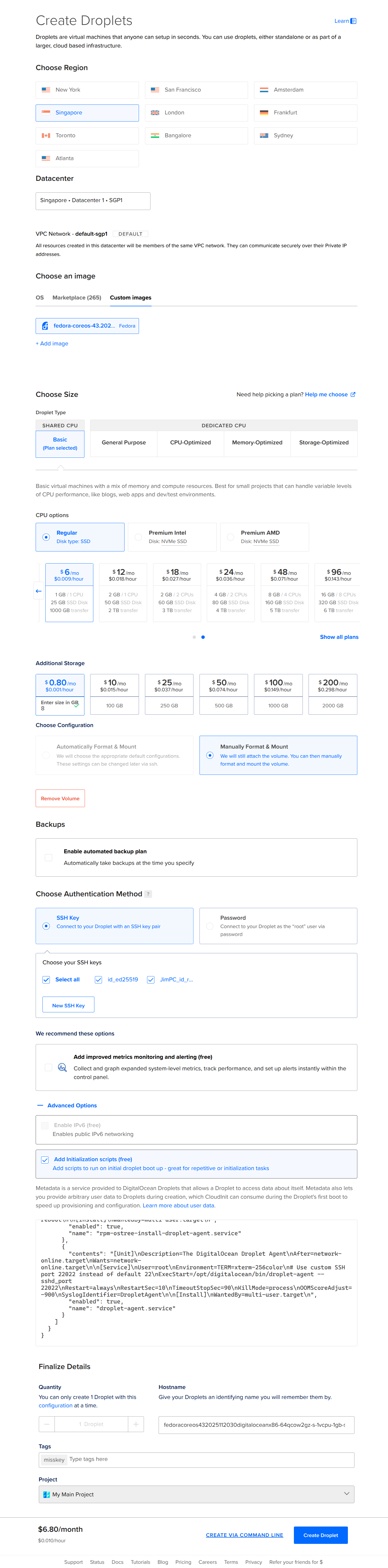Viewport: 388px width, 1568px height.
Task: Click the Learn icon at top right
Action: click(x=353, y=21)
